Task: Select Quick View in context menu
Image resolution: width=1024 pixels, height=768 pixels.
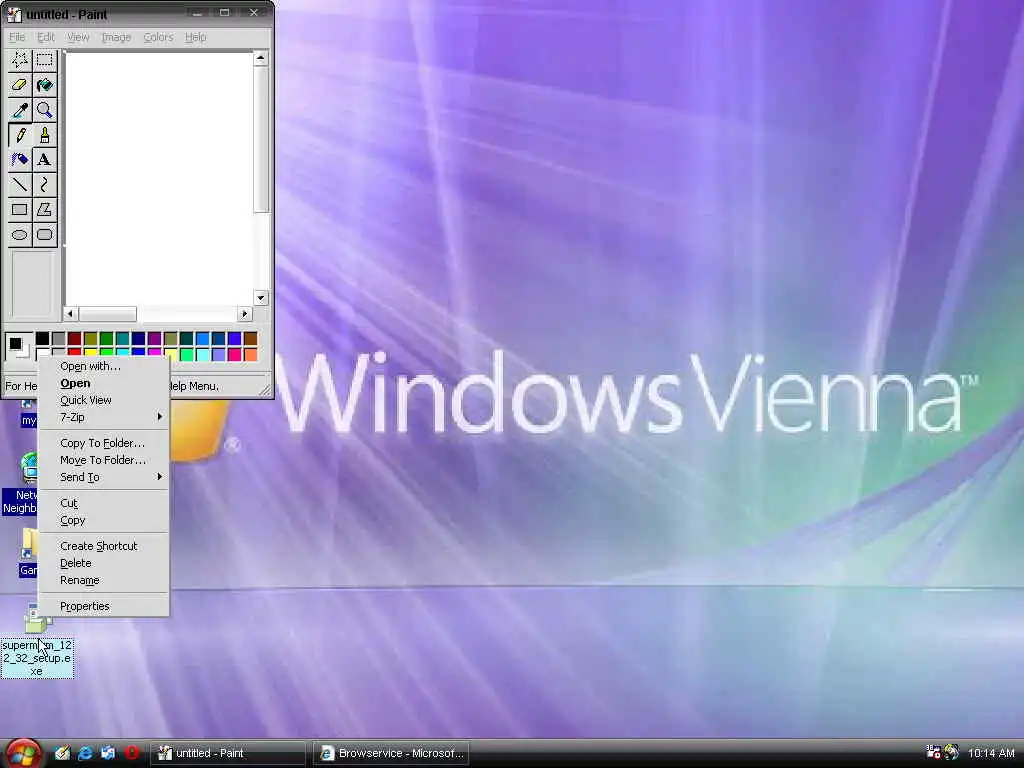Action: point(104,400)
